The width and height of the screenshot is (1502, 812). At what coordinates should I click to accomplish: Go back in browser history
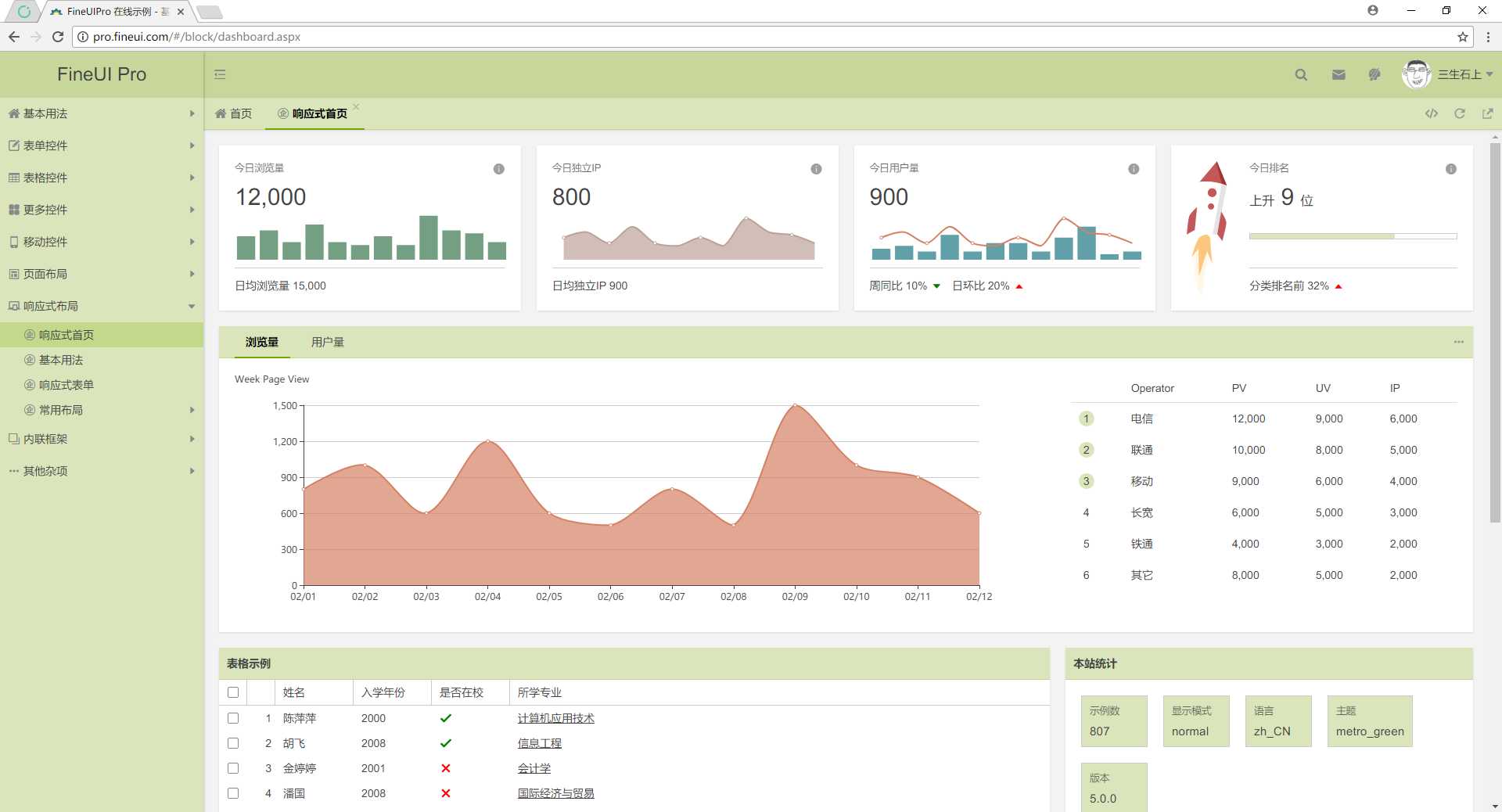(14, 37)
